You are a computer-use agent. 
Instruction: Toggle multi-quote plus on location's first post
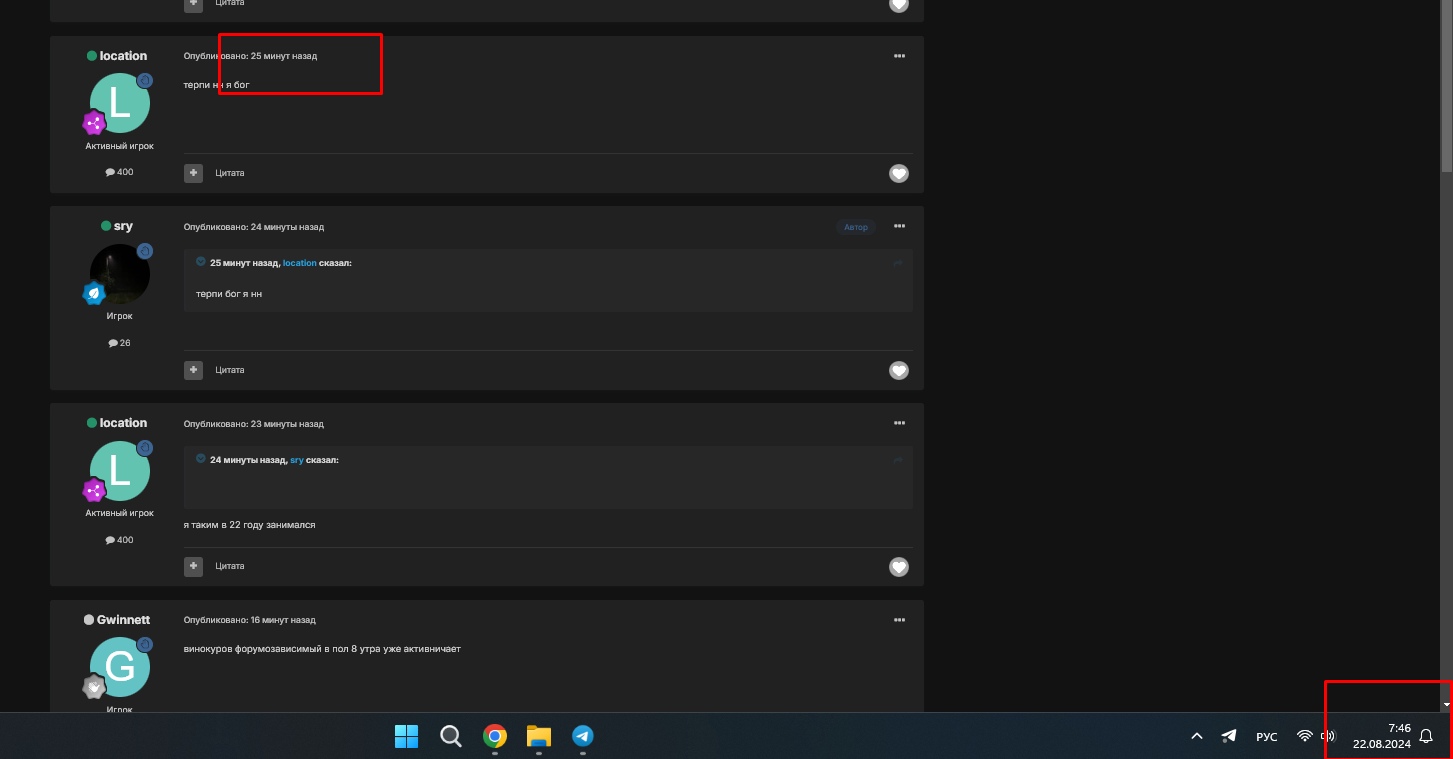coord(193,173)
